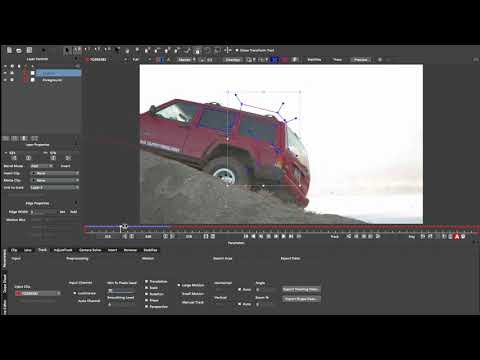Toggle the Shear motion checkbox
This screenshot has width=480, height=360.
pos(146,300)
